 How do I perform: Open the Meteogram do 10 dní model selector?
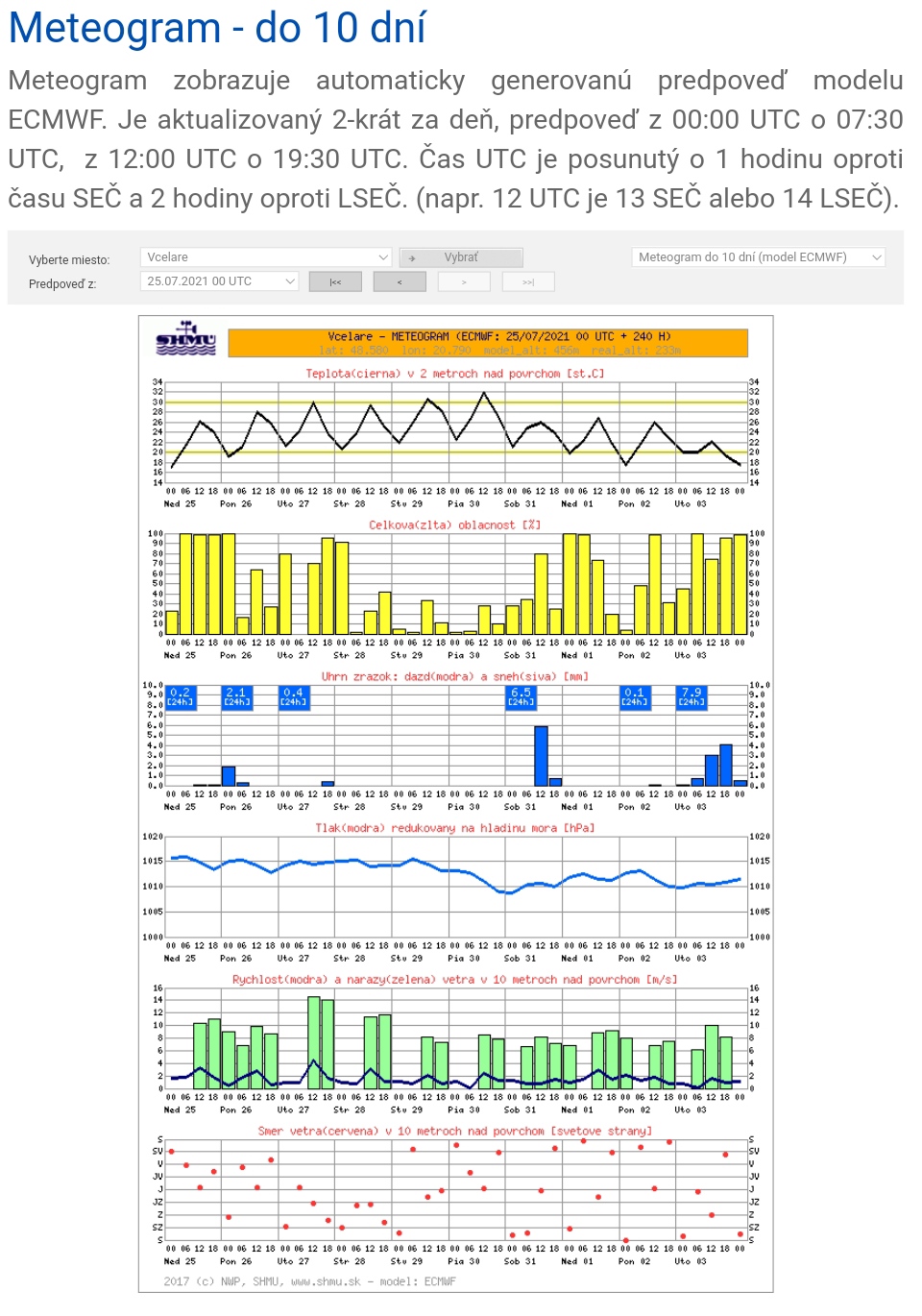758,257
